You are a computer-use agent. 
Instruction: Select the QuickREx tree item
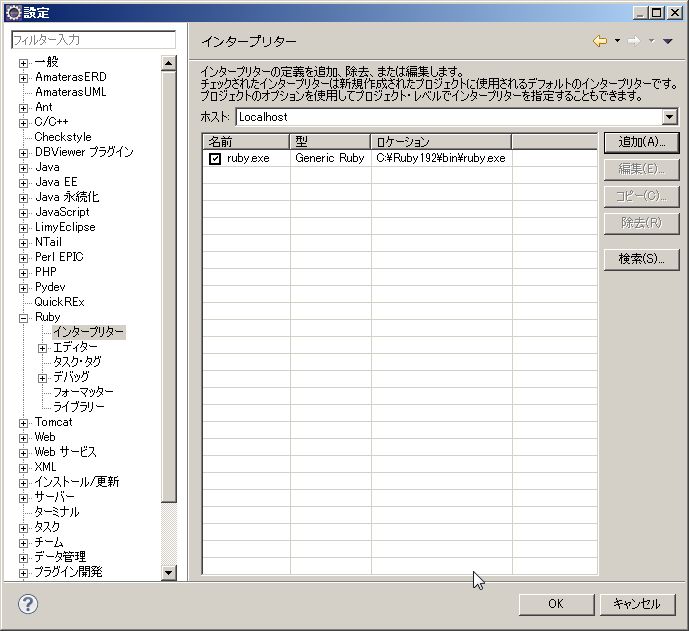(60, 302)
